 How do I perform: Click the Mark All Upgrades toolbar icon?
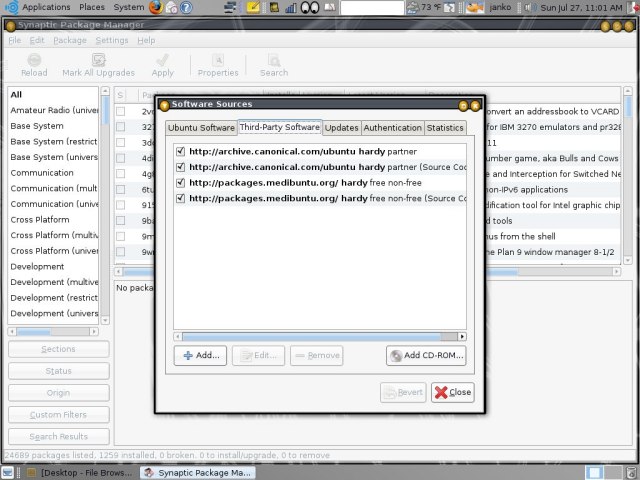click(x=98, y=60)
